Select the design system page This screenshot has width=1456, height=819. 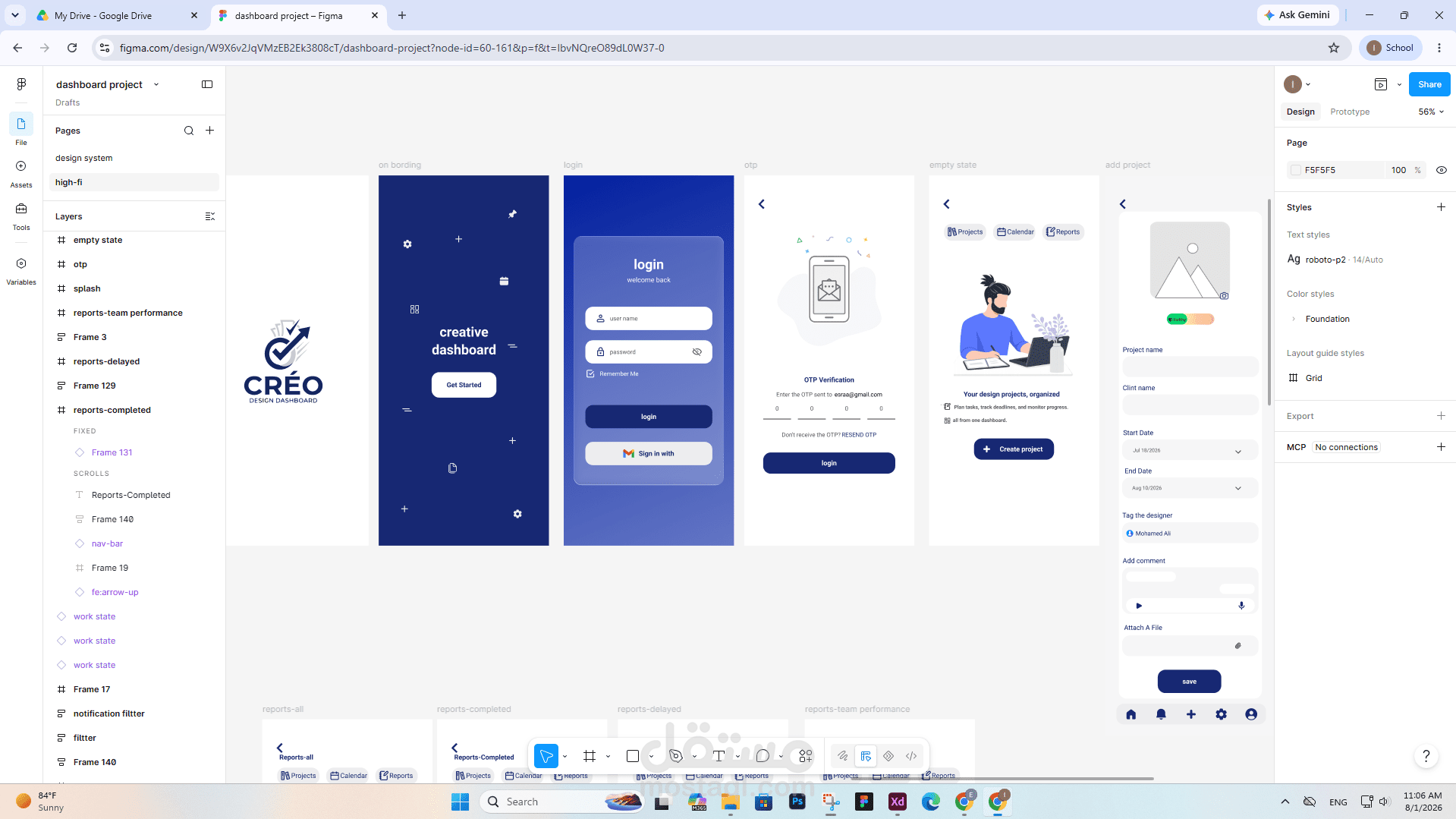pos(83,158)
